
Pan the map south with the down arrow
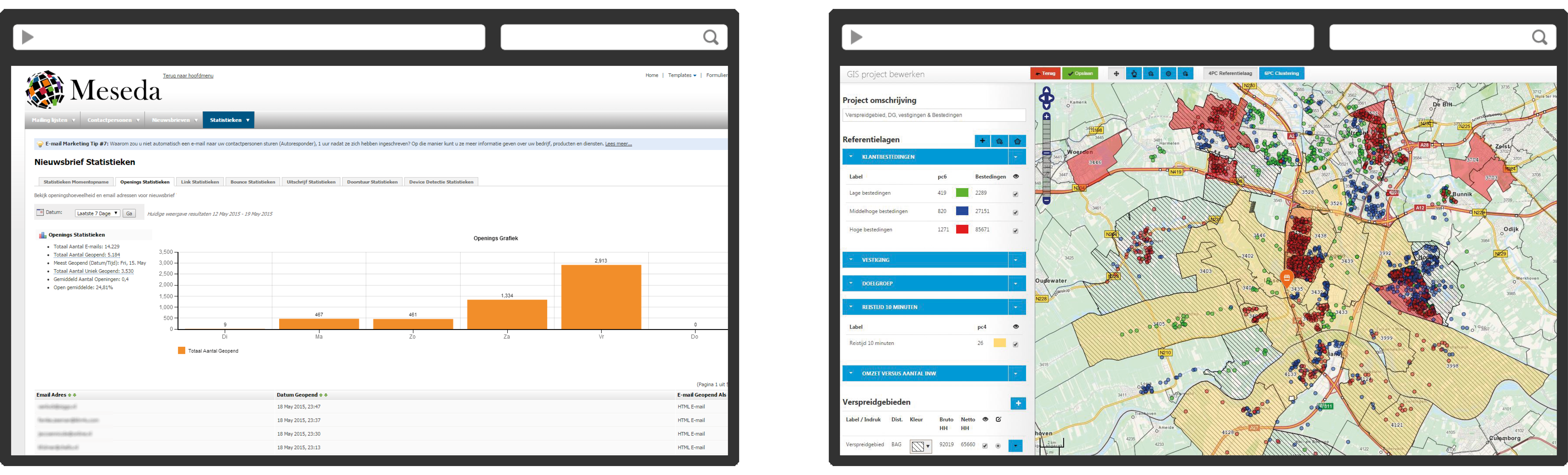[1046, 106]
